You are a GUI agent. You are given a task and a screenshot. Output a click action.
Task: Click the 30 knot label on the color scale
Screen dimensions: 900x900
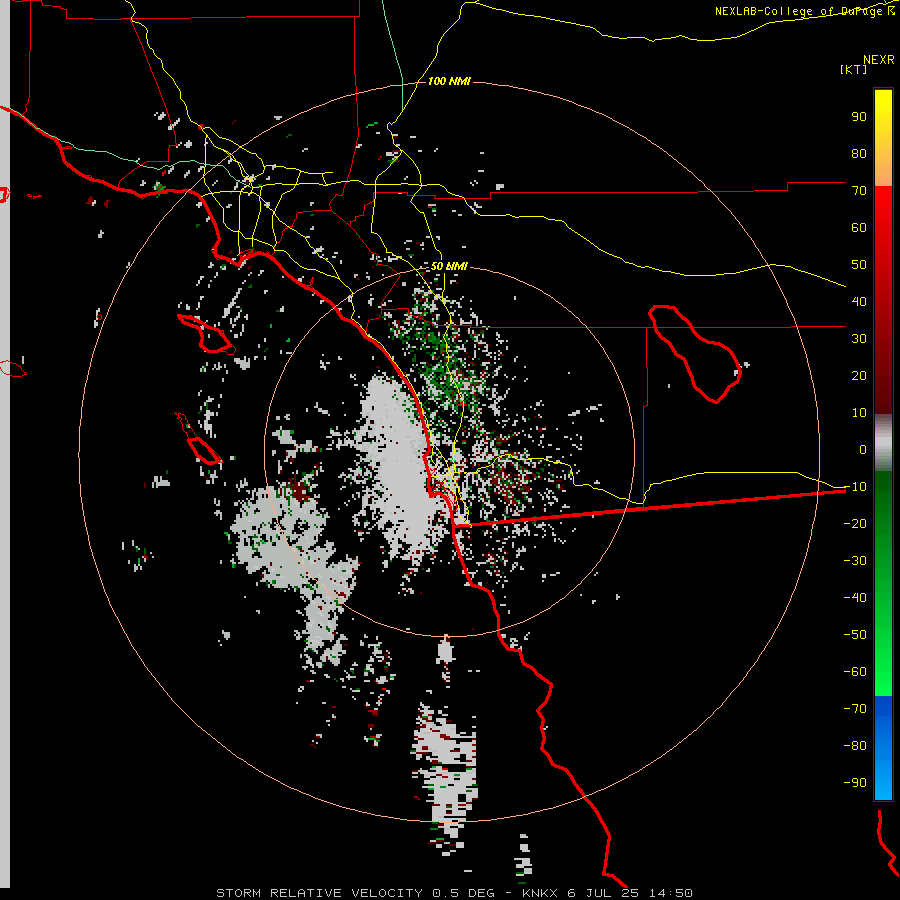[x=859, y=339]
